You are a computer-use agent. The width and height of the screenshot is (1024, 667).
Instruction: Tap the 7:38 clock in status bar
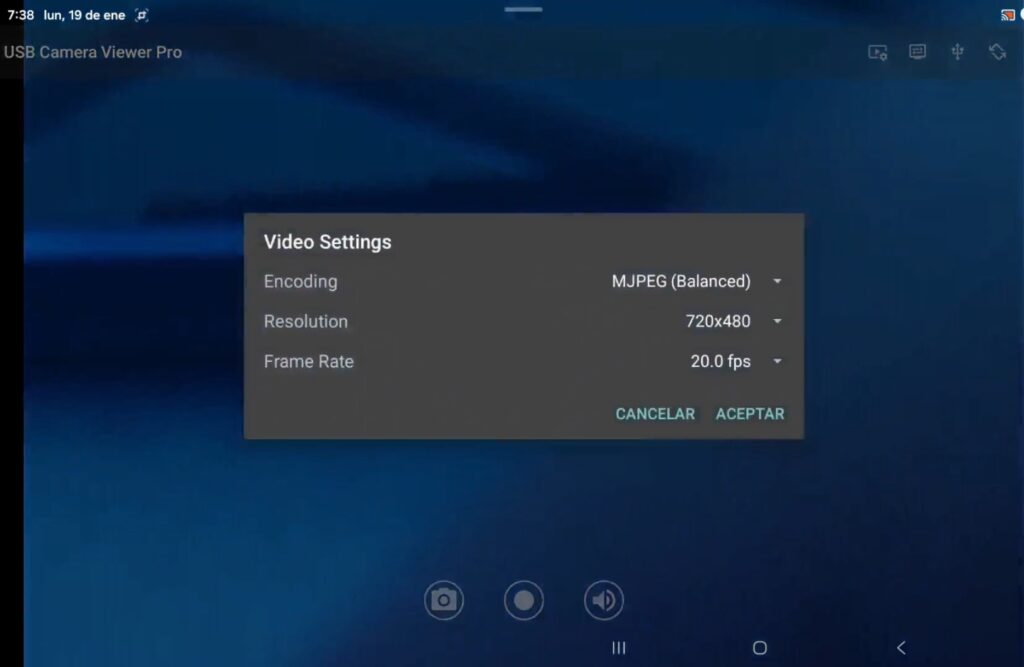point(20,16)
